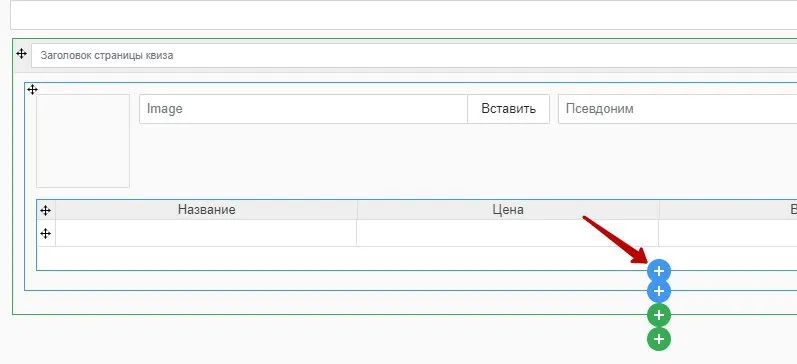Click the move handle in the table header row
This screenshot has height=364, width=797.
click(46, 210)
